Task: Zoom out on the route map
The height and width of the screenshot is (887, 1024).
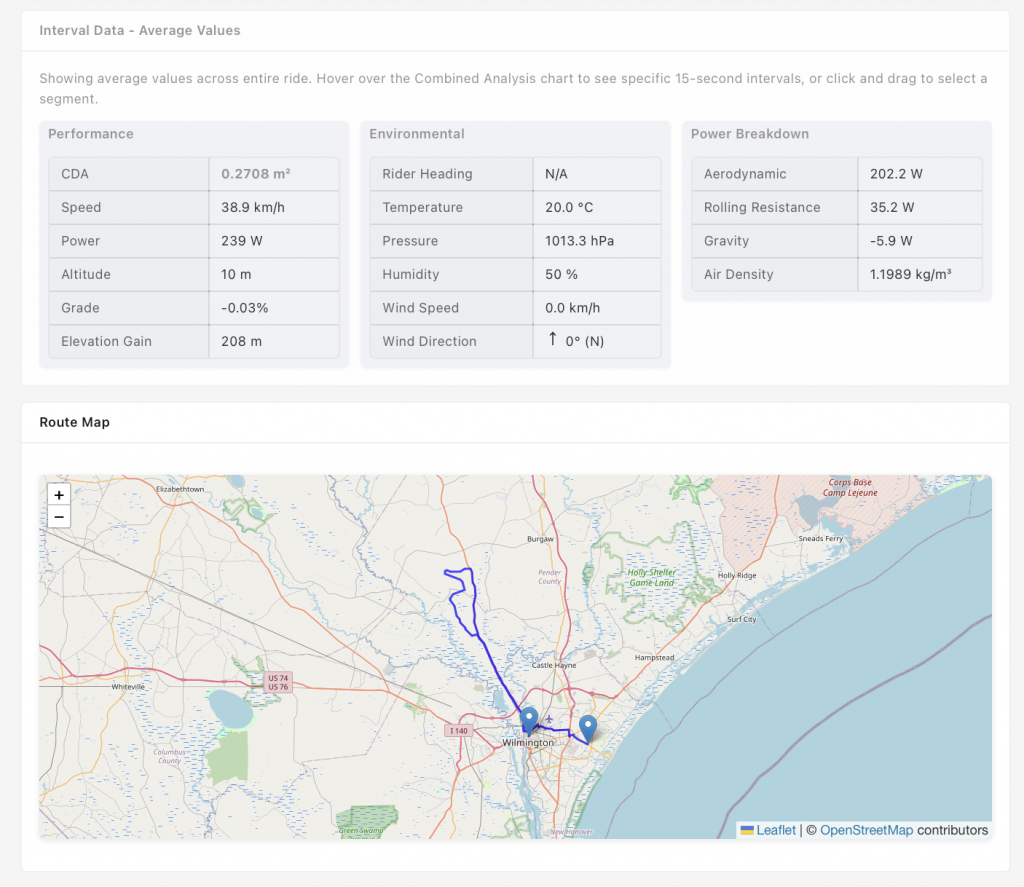Action: [59, 517]
